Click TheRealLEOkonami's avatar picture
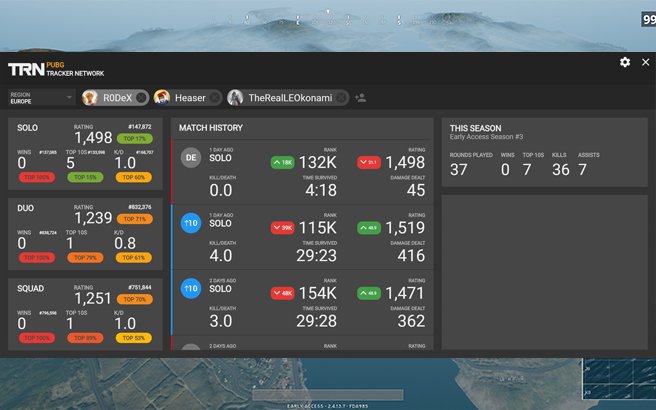 (235, 98)
